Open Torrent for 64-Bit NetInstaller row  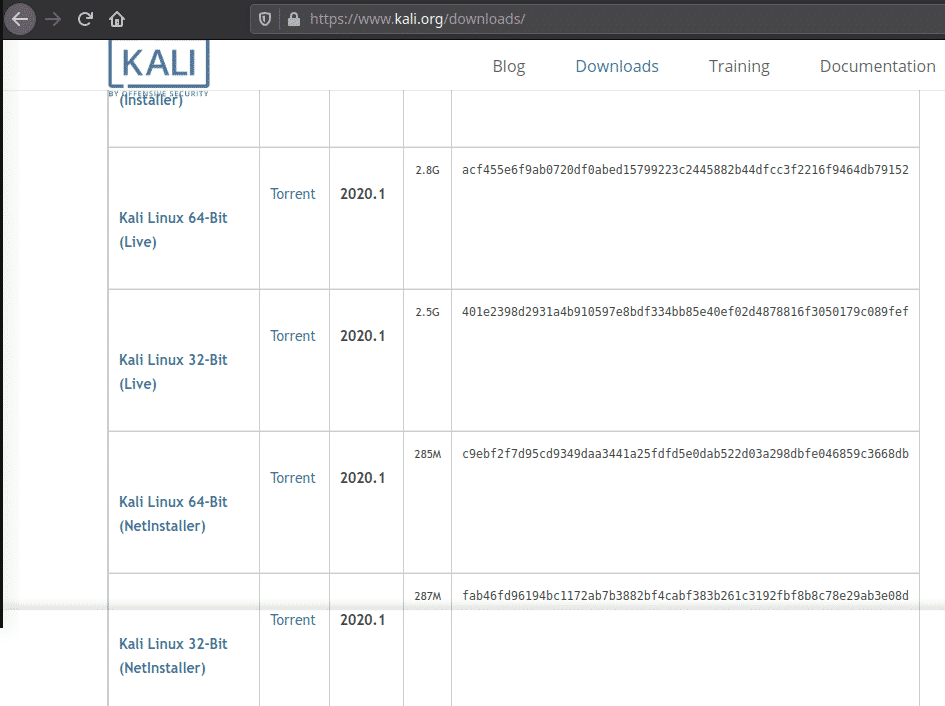pyautogui.click(x=292, y=478)
